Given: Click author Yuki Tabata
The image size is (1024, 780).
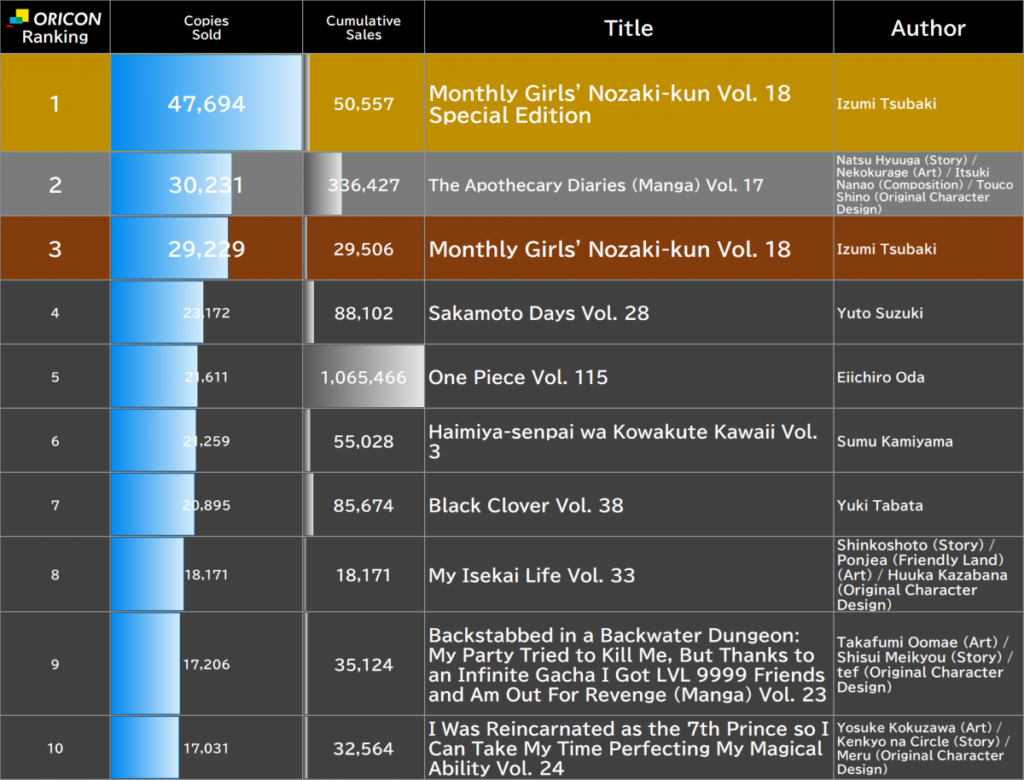Looking at the screenshot, I should pos(880,505).
